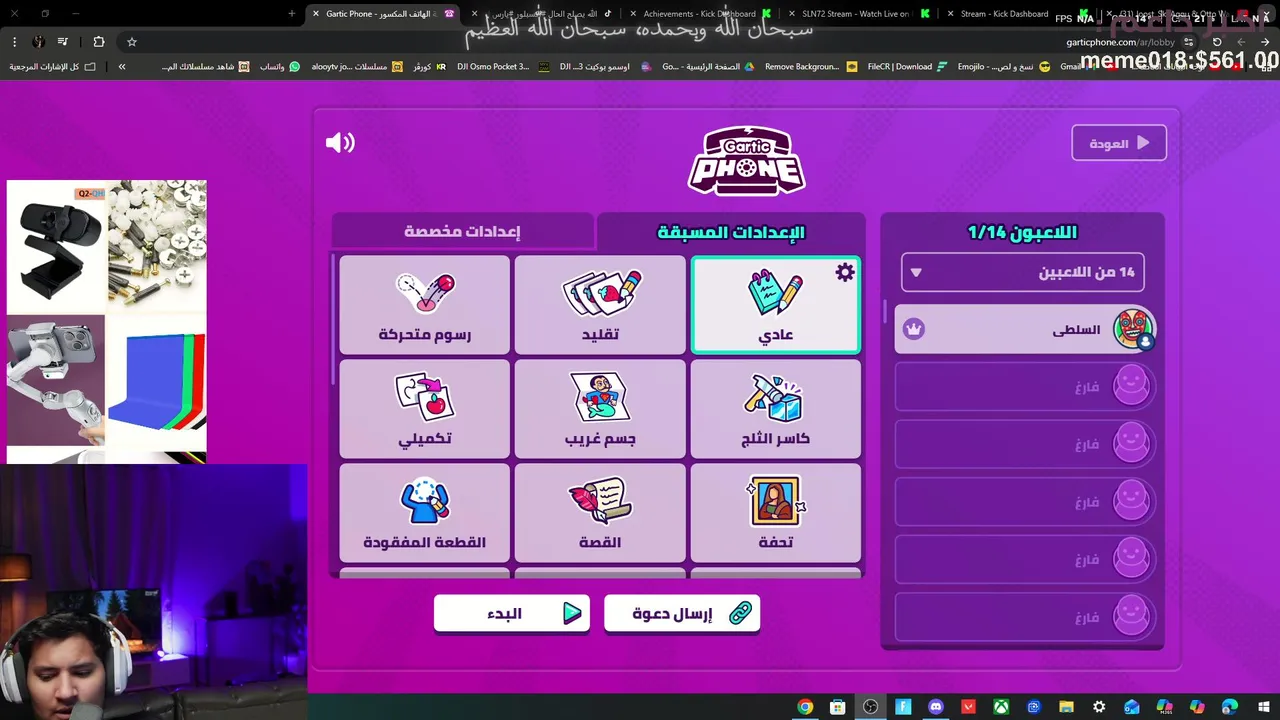Choose the تقليد preset card

[x=600, y=305]
